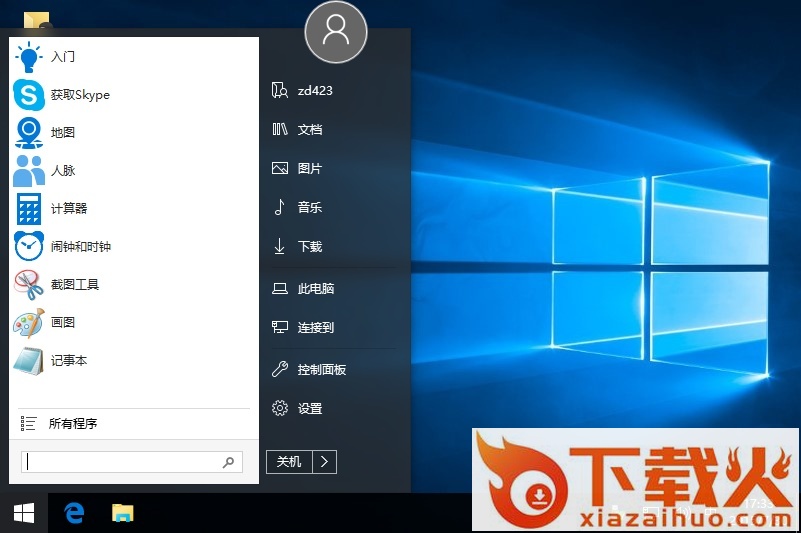Click the Windows Start button
The image size is (801, 533).
[24, 513]
